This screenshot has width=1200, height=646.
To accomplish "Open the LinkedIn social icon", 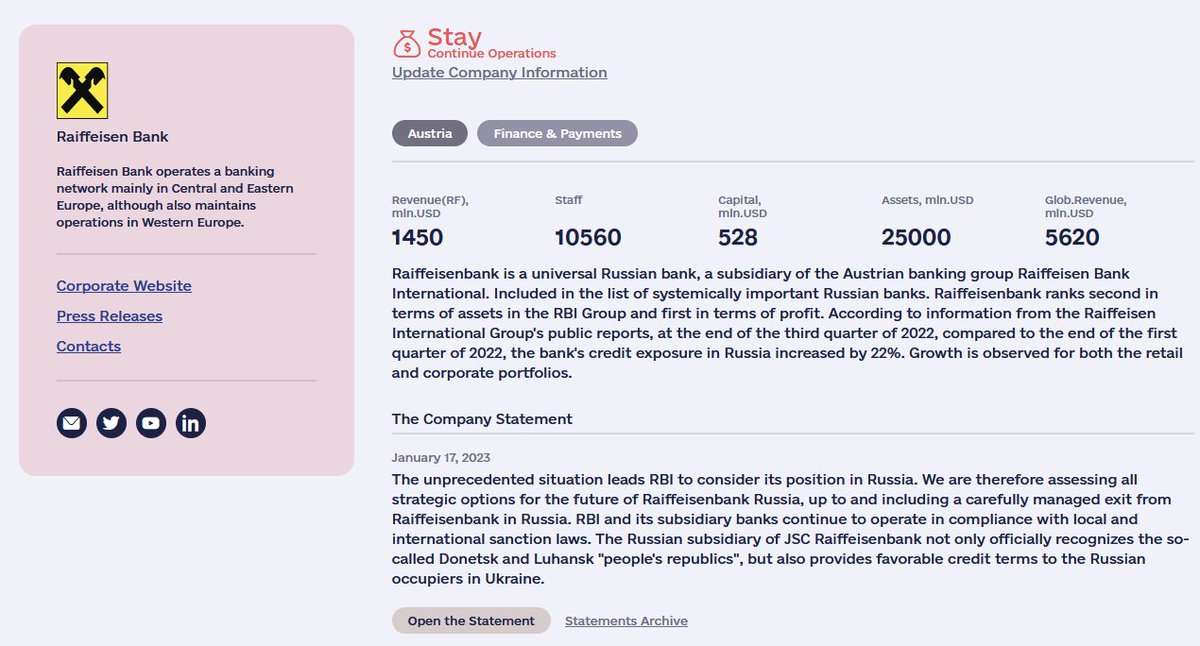I will (191, 423).
